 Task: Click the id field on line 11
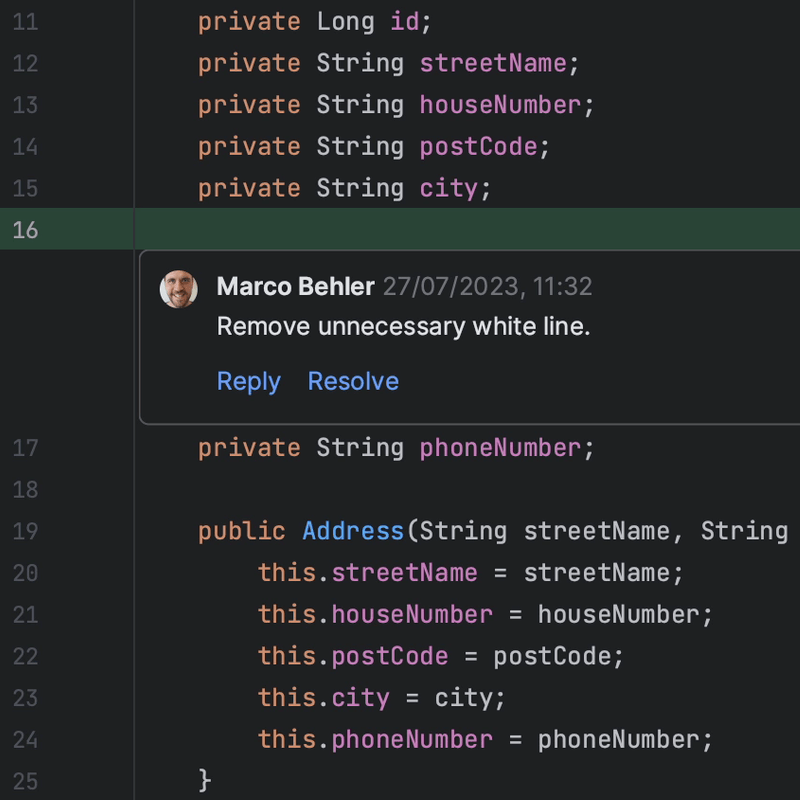coord(404,21)
